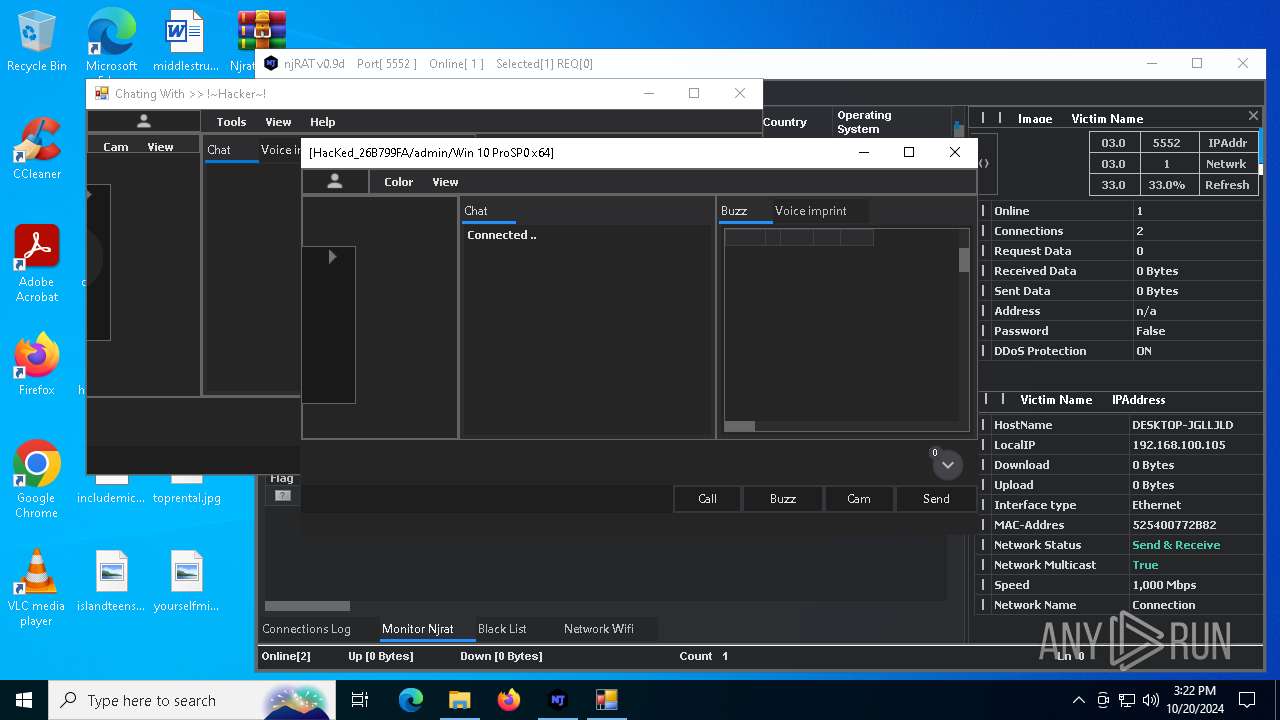The height and width of the screenshot is (720, 1280).
Task: Click the Connected .. message in chat
Action: [x=502, y=235]
